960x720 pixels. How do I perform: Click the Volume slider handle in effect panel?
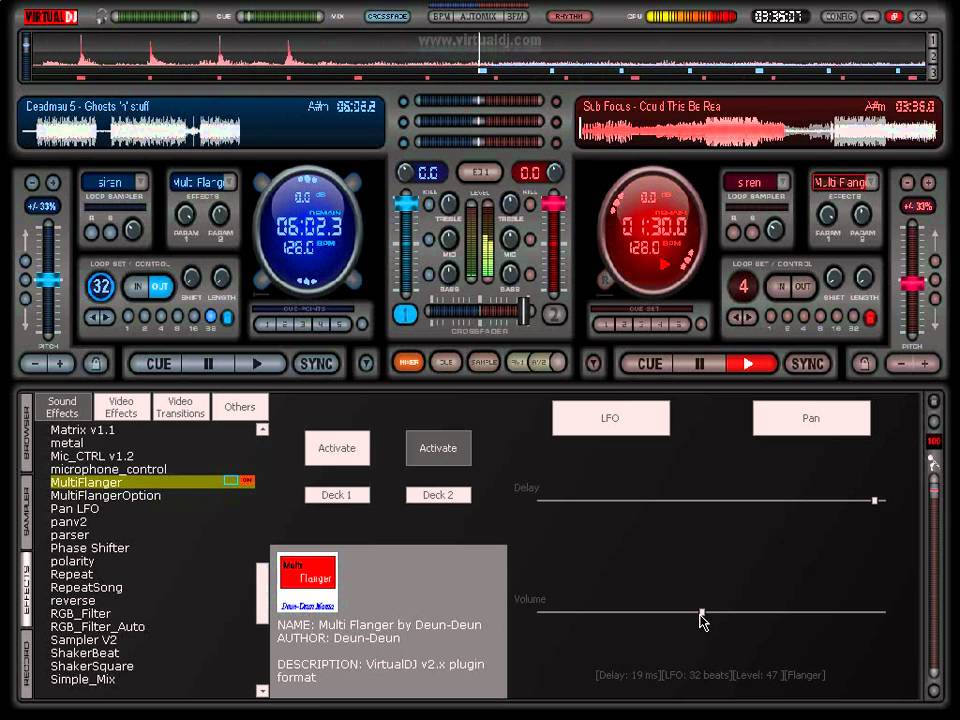[x=702, y=612]
